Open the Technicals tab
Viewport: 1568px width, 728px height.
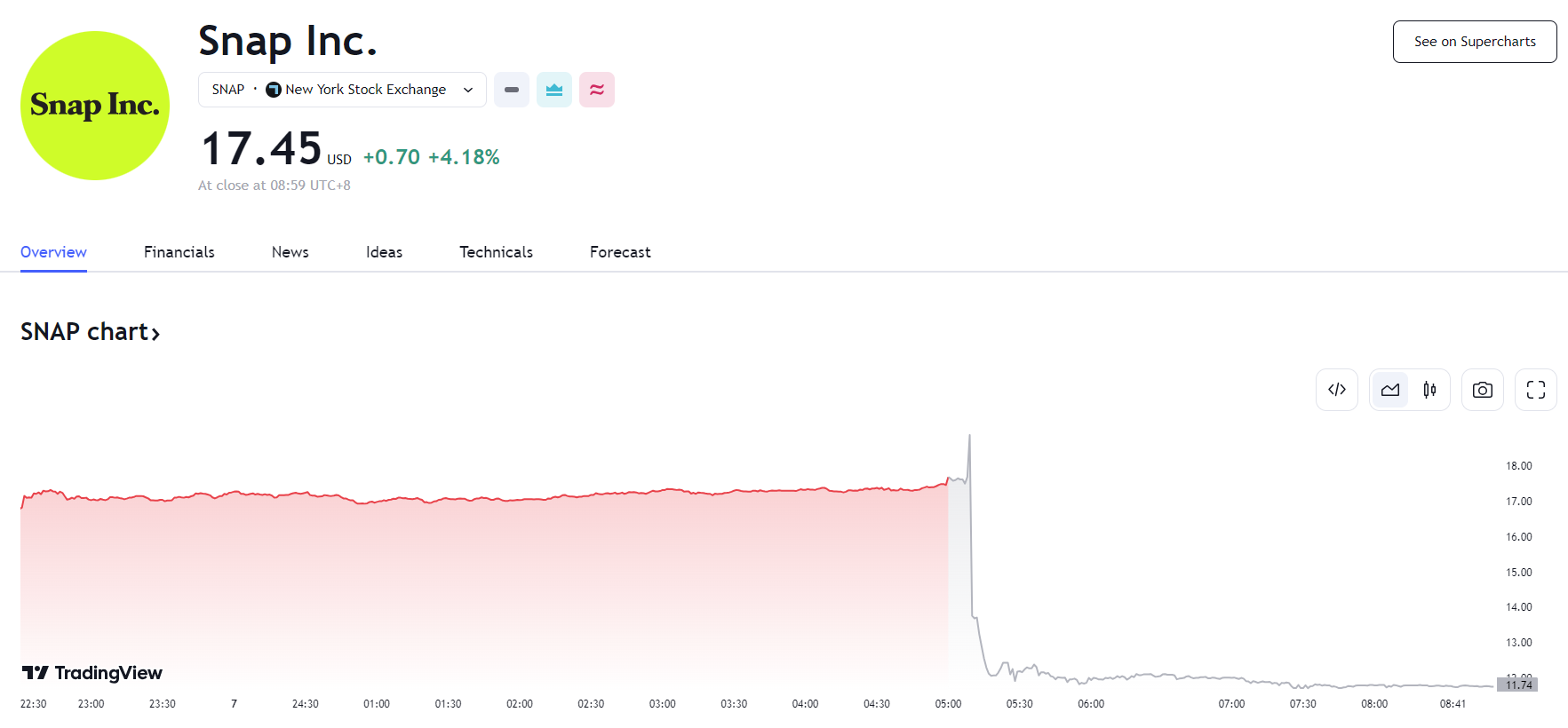pos(496,252)
